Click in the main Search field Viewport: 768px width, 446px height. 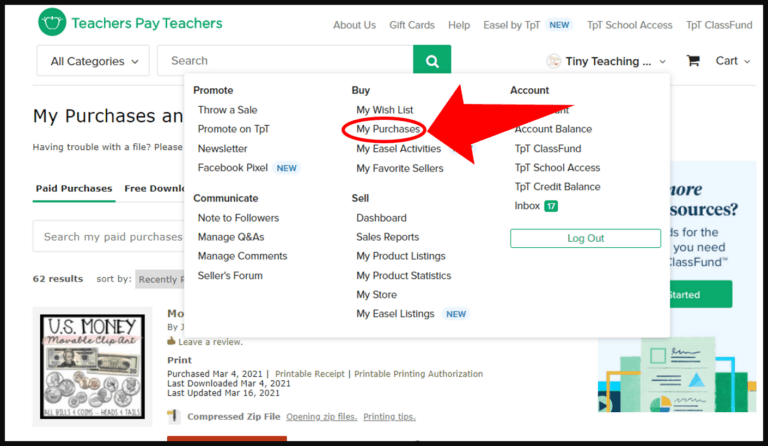(x=285, y=61)
